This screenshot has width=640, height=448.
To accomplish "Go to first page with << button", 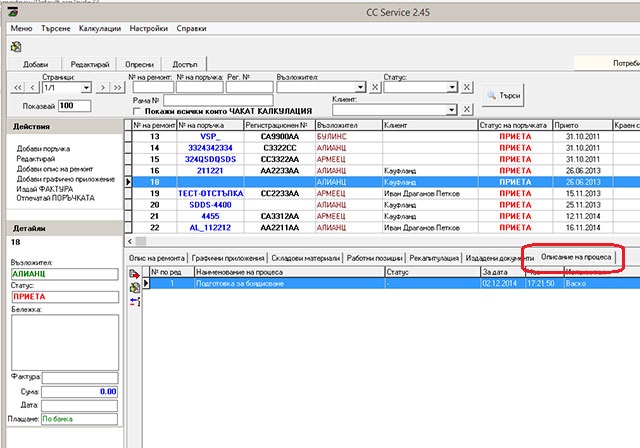I will (x=18, y=88).
